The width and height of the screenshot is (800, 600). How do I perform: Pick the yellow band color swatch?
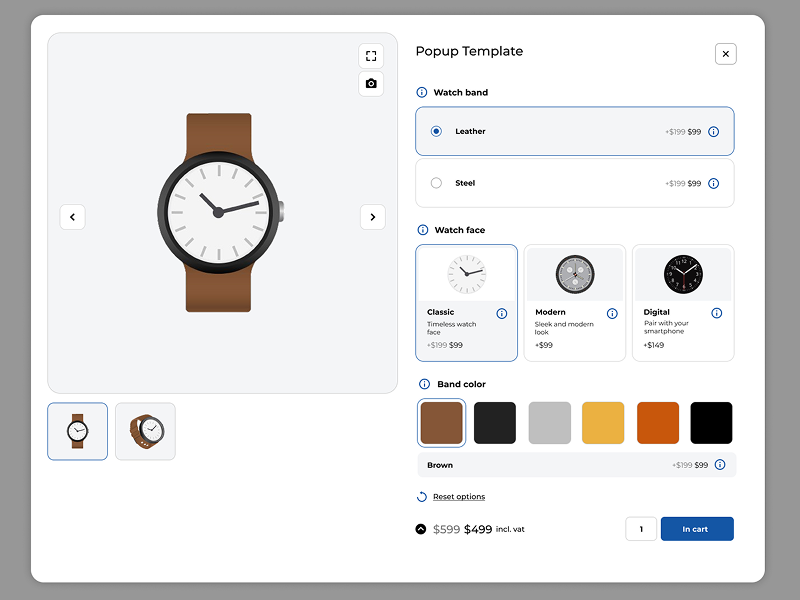(603, 423)
